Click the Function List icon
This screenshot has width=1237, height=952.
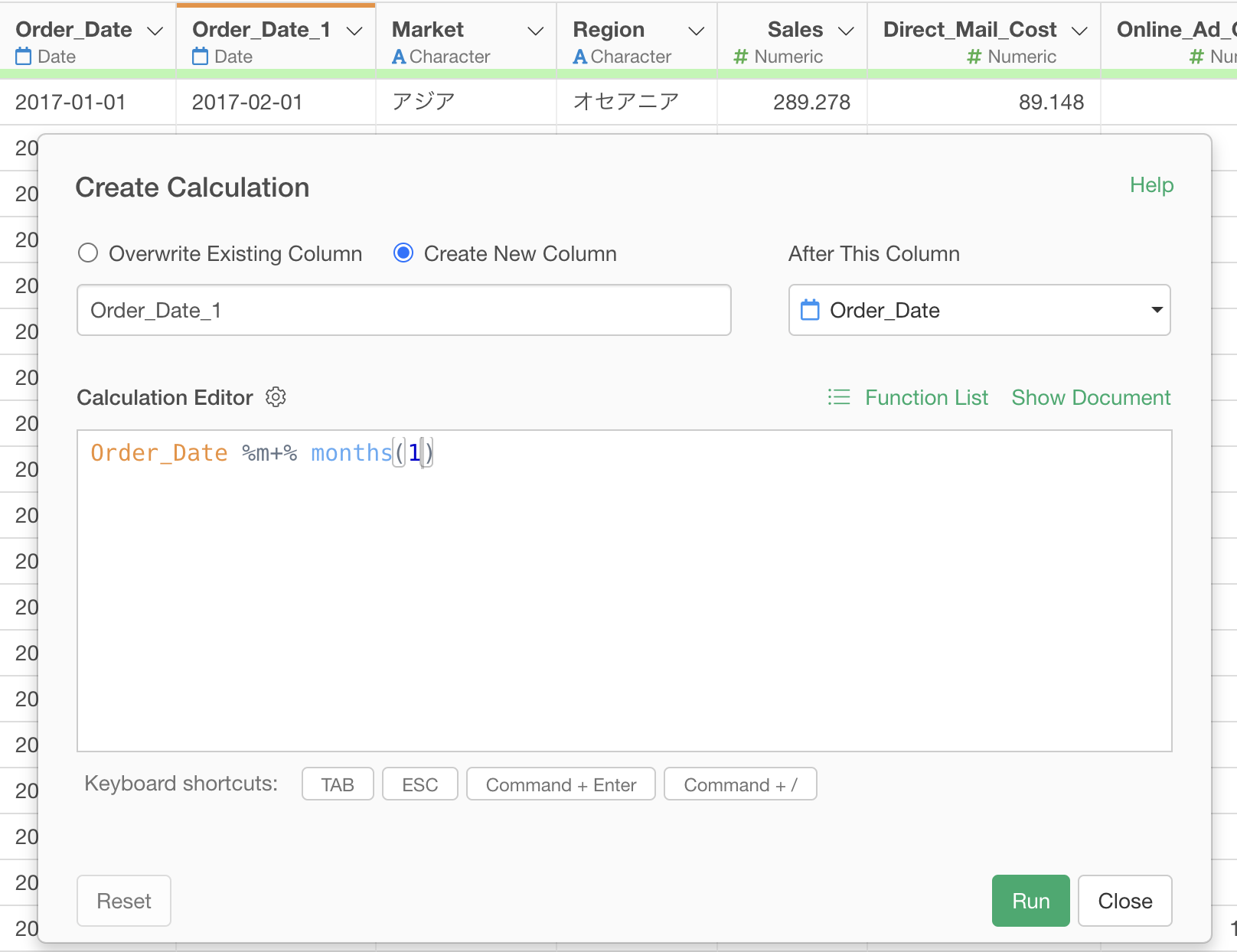[839, 397]
